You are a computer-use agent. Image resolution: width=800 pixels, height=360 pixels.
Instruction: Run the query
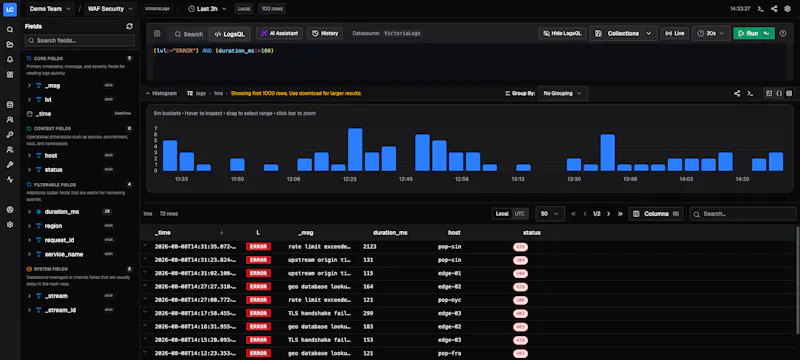754,33
